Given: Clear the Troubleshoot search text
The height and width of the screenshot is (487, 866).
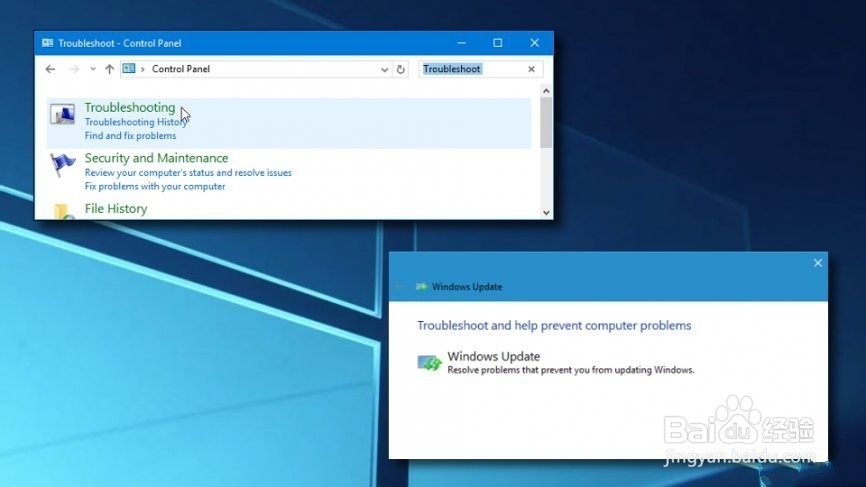Looking at the screenshot, I should [531, 69].
